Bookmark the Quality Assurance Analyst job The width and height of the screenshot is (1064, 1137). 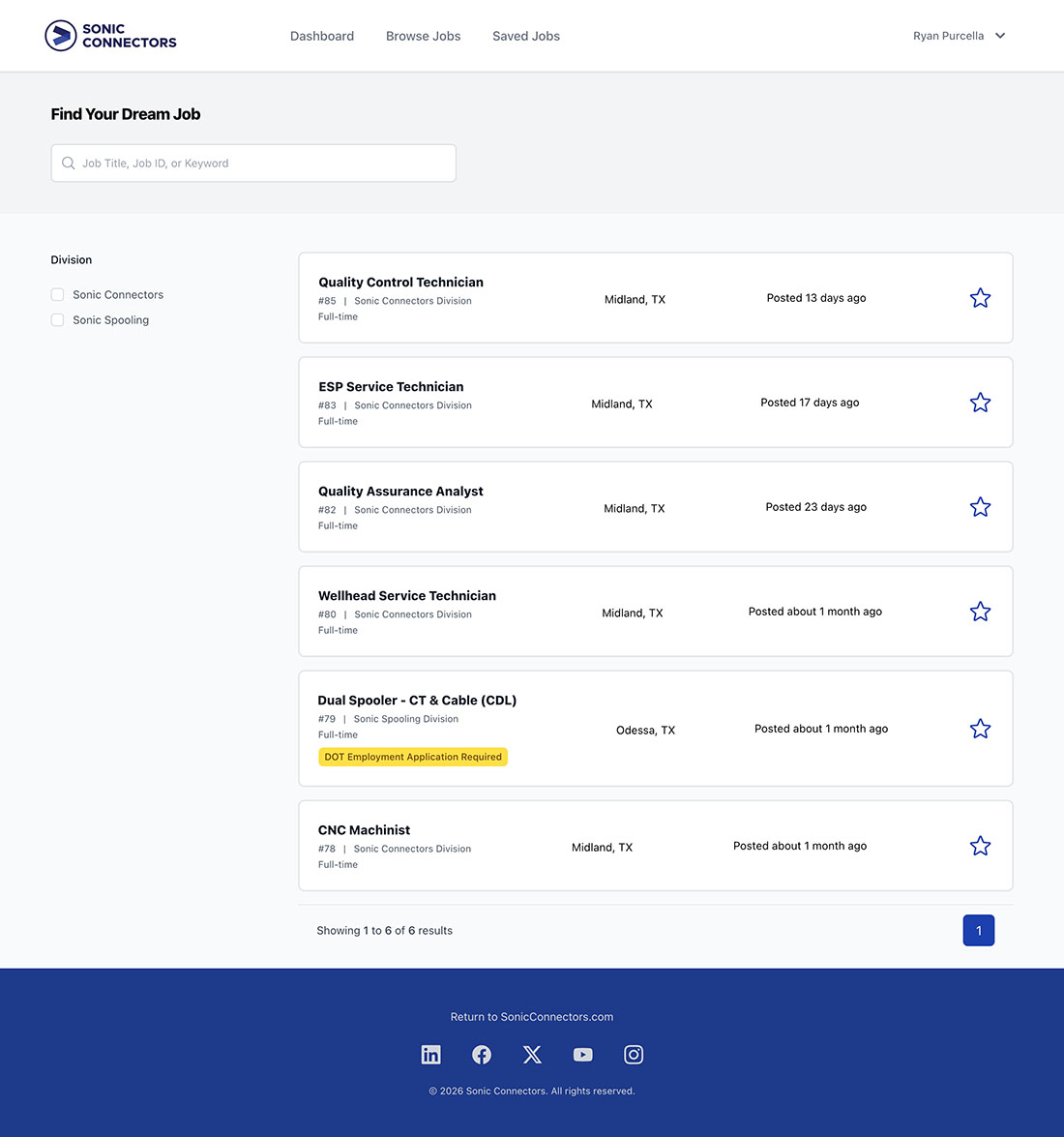980,507
